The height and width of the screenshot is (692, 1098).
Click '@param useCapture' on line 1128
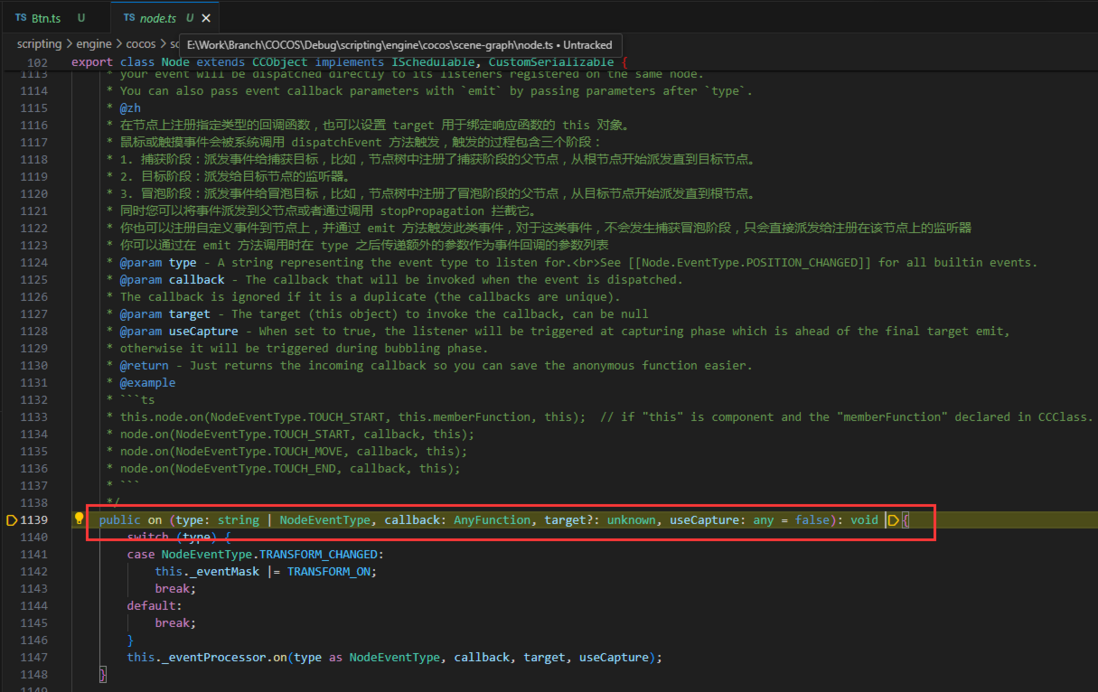[179, 331]
